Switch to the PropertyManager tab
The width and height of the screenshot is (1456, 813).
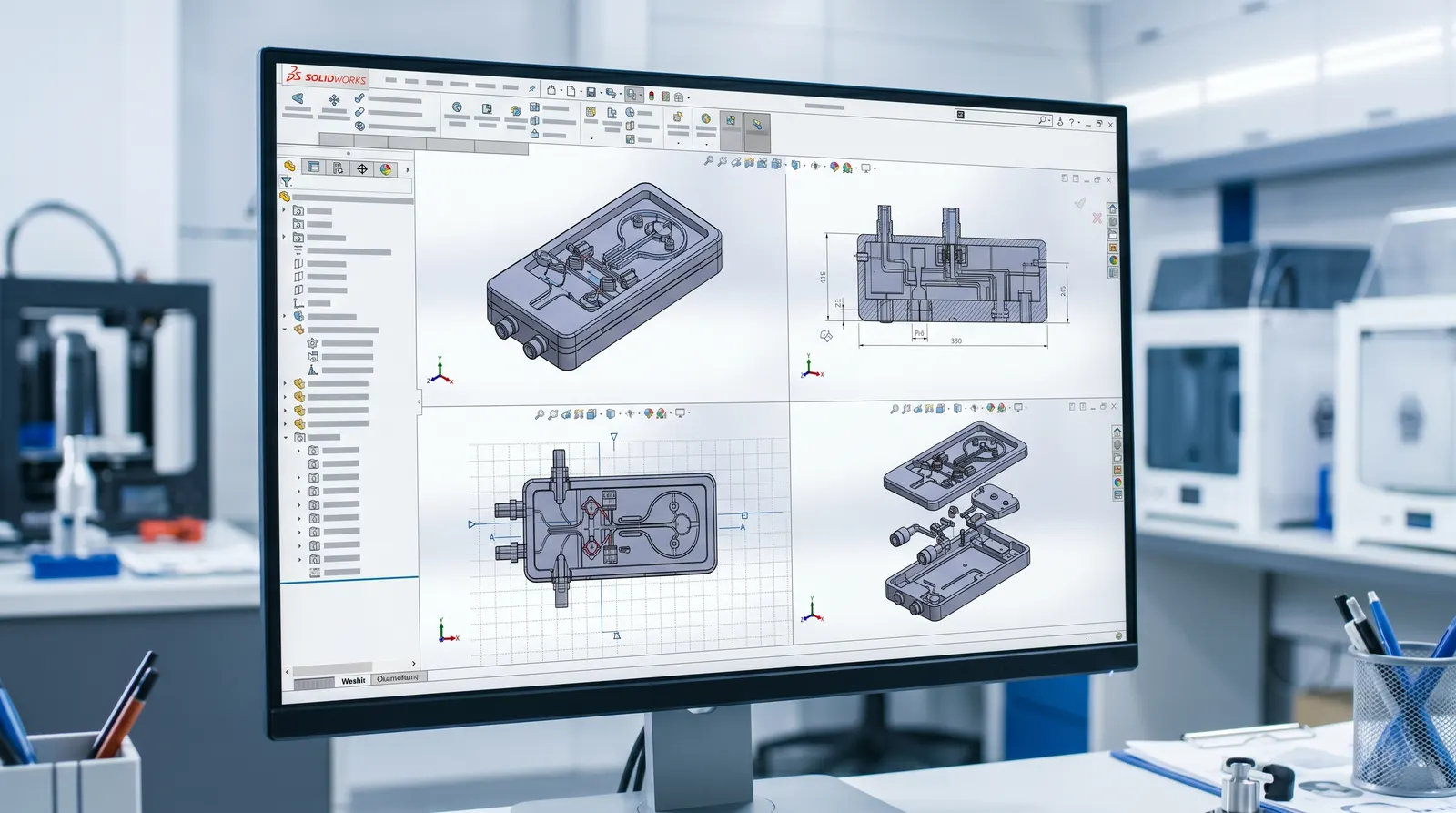pyautogui.click(x=314, y=167)
